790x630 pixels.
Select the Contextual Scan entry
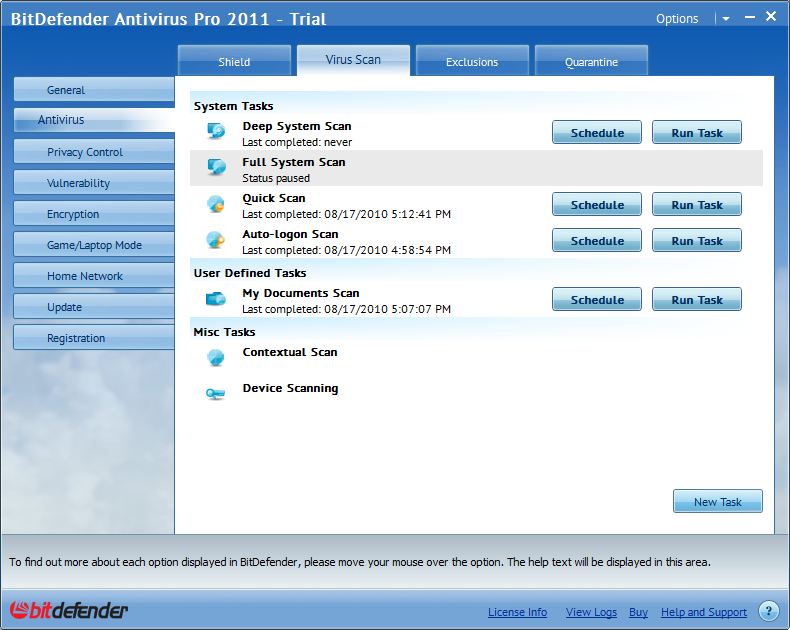coord(290,352)
